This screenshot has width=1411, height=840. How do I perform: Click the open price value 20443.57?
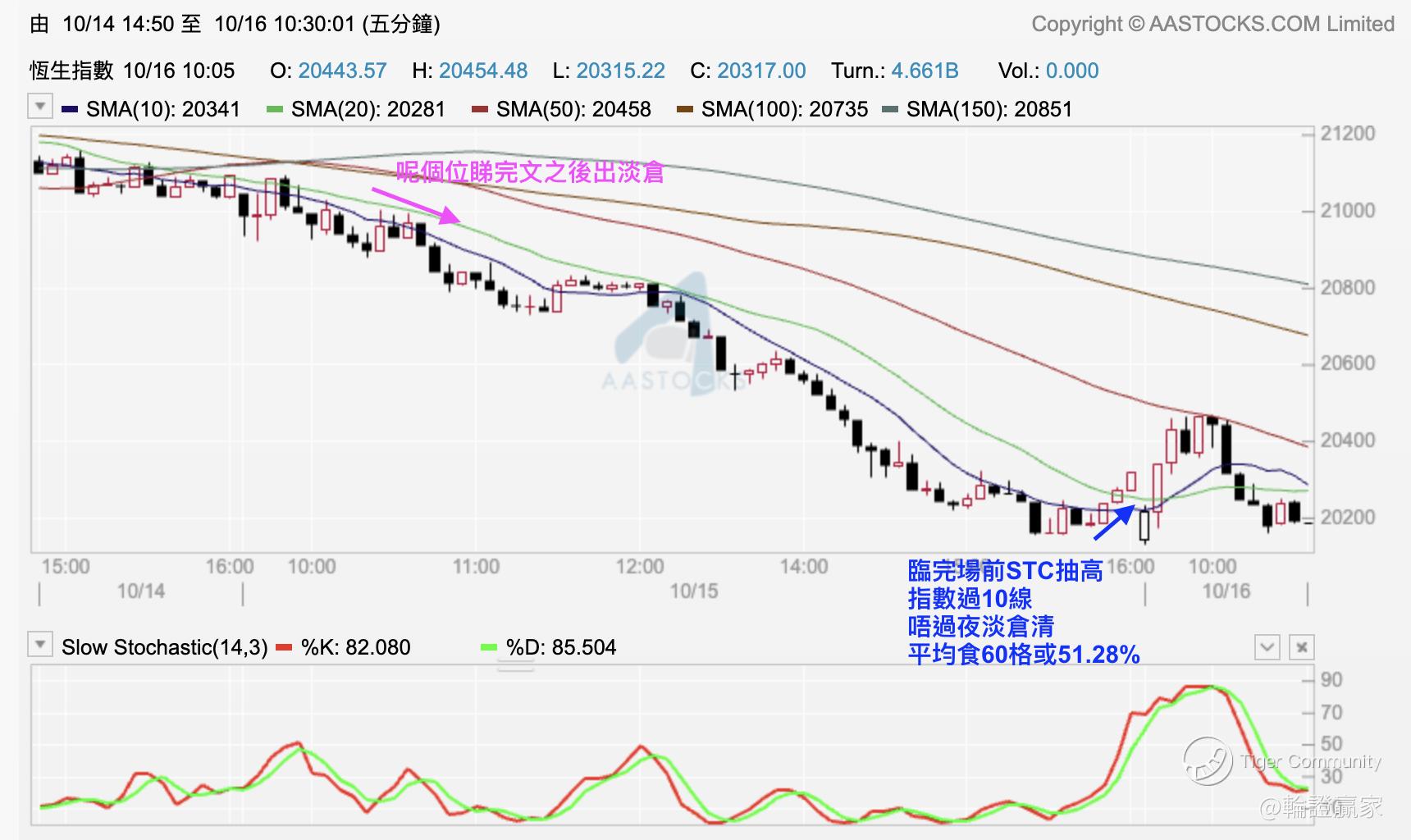tap(342, 71)
